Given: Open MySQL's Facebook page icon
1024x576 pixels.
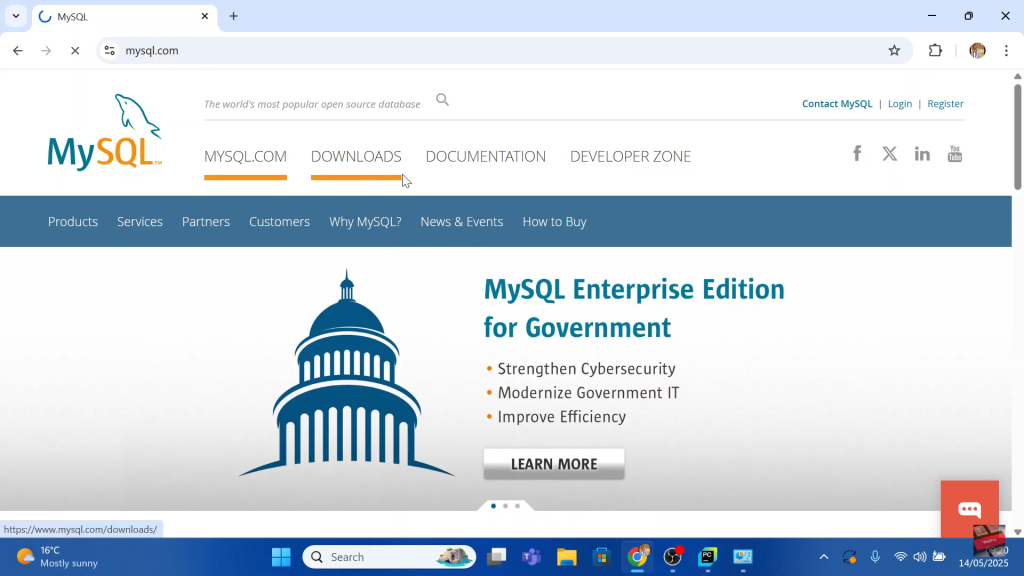Looking at the screenshot, I should click(857, 153).
